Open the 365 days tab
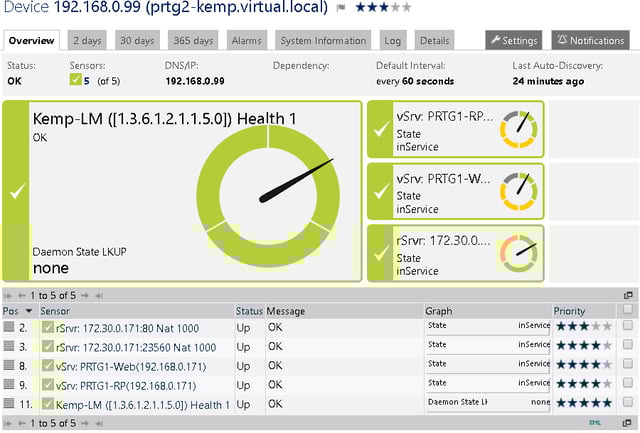640x433 pixels. (x=193, y=40)
